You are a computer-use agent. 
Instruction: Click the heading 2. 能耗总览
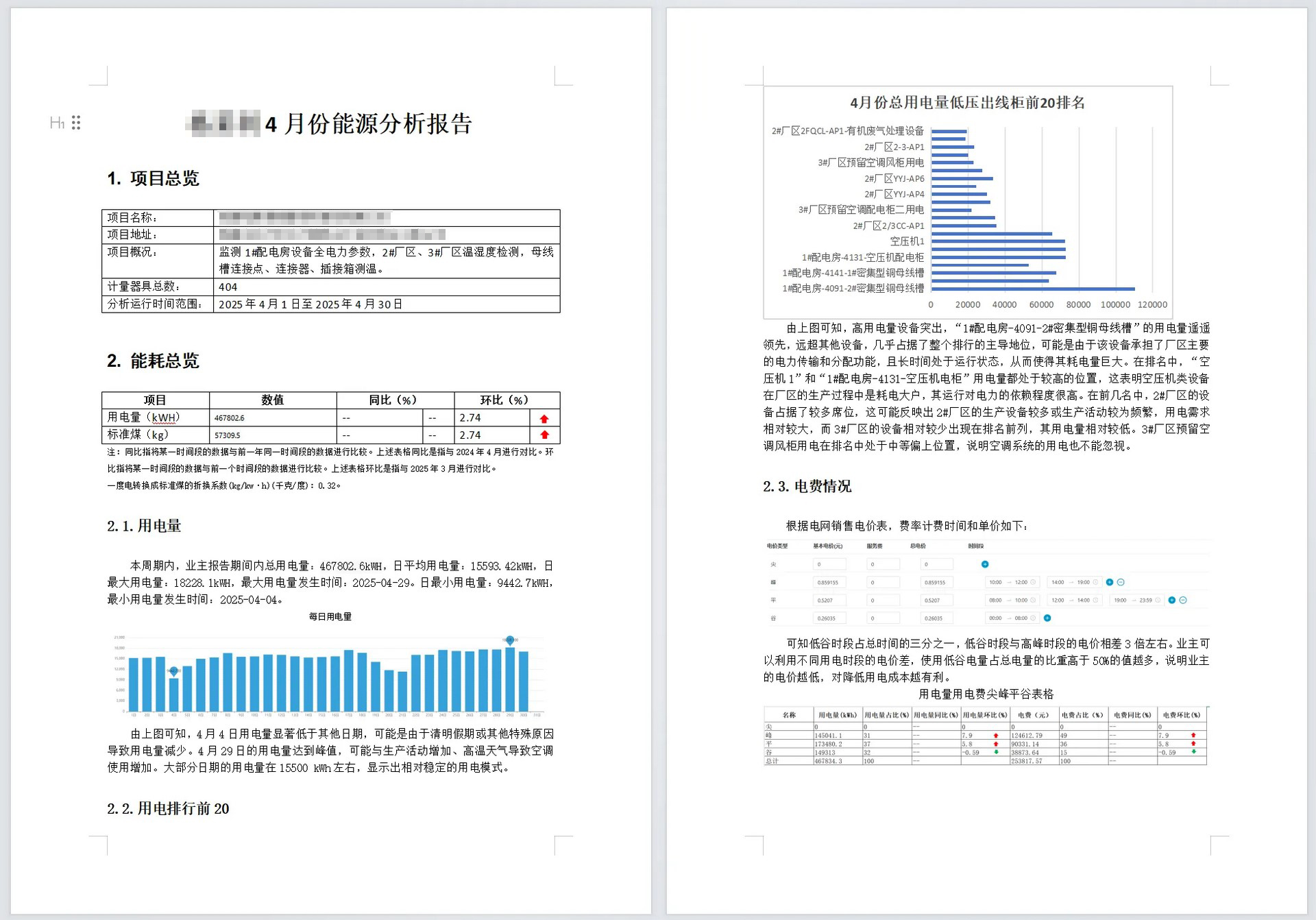(x=153, y=361)
